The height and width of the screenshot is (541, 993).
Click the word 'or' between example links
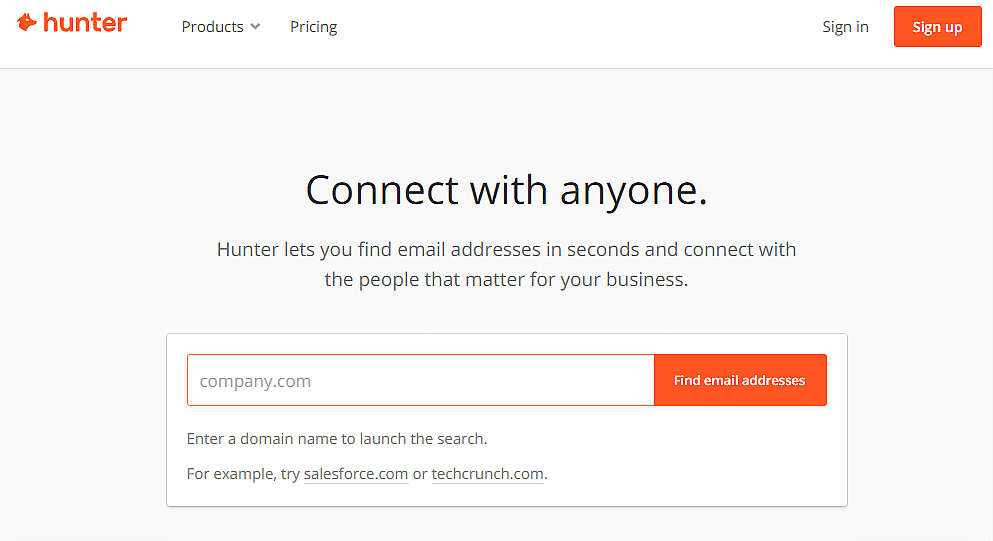tap(420, 474)
